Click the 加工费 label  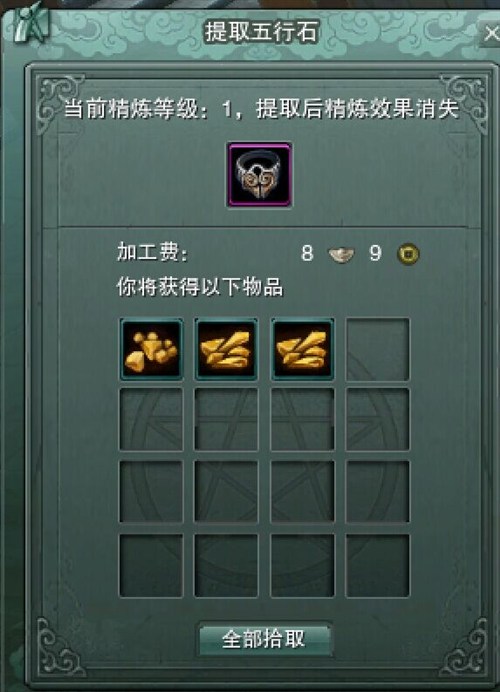tap(153, 252)
